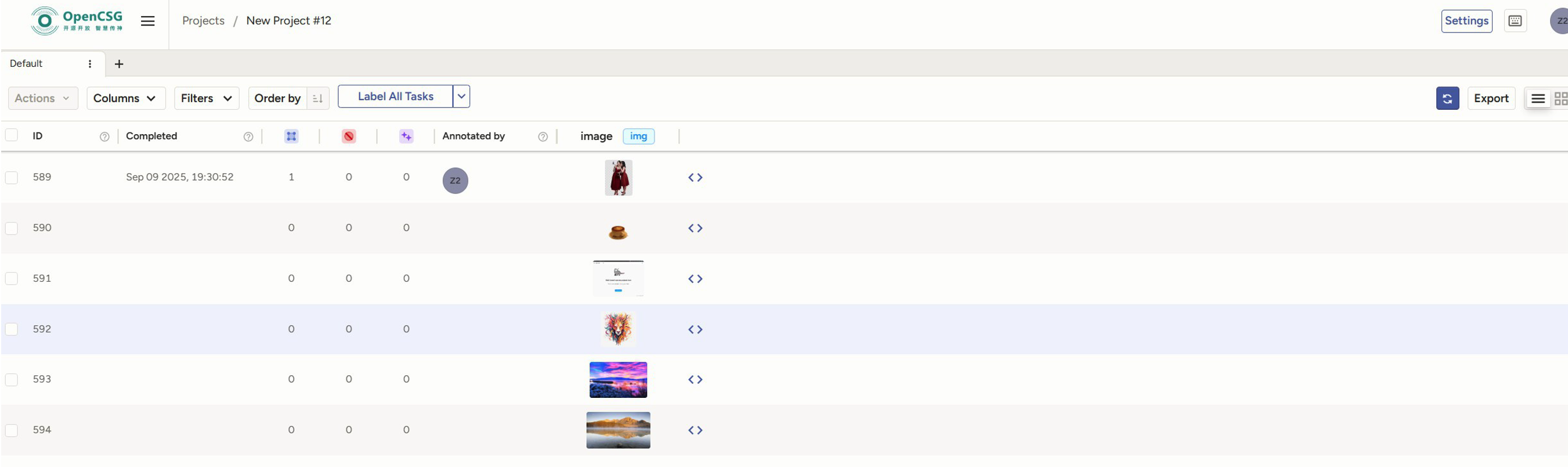The height and width of the screenshot is (467, 1568).
Task: Go to Projects breadcrumb link
Action: (203, 21)
